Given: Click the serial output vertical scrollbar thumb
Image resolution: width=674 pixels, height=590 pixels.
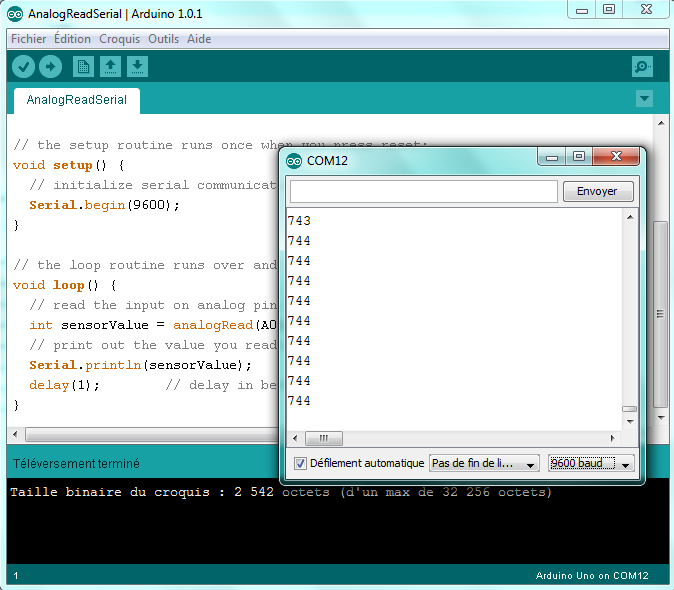Looking at the screenshot, I should 630,409.
